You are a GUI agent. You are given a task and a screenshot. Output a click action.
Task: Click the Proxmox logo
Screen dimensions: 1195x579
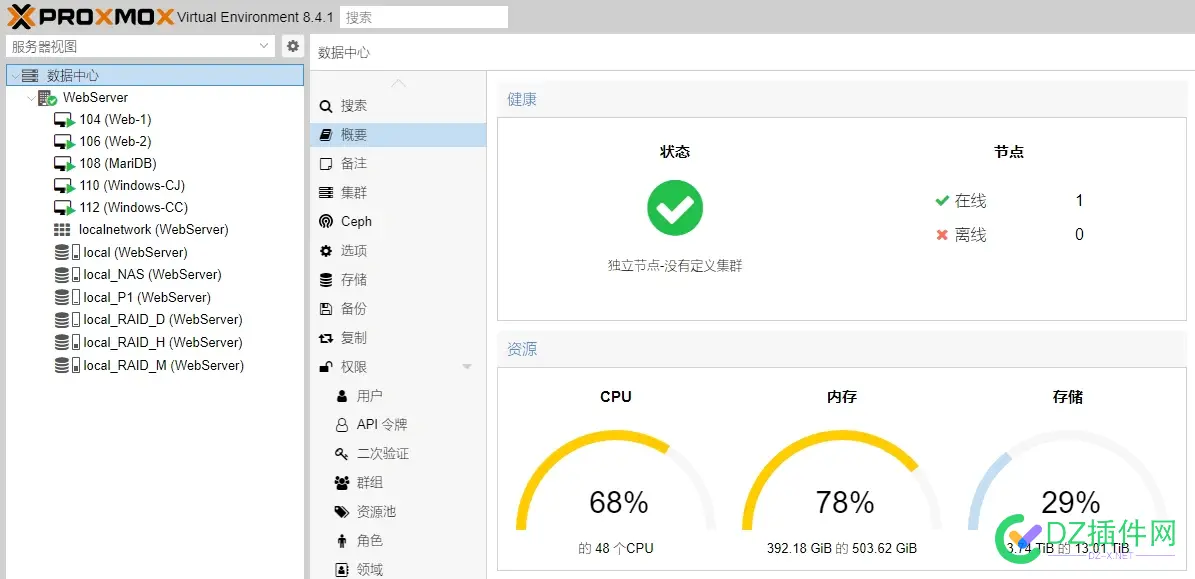90,16
